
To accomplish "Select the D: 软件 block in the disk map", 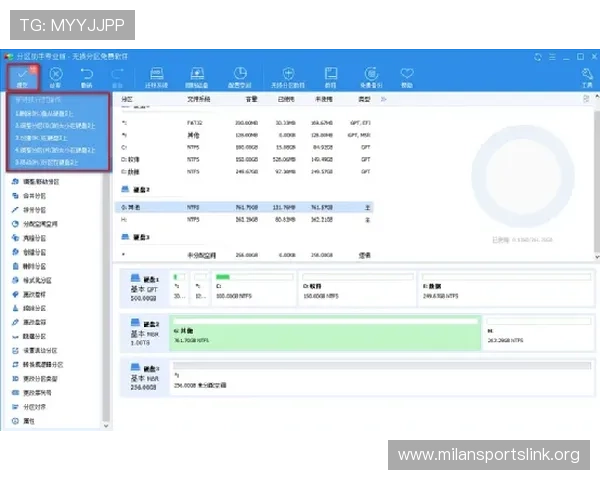I will (357, 288).
